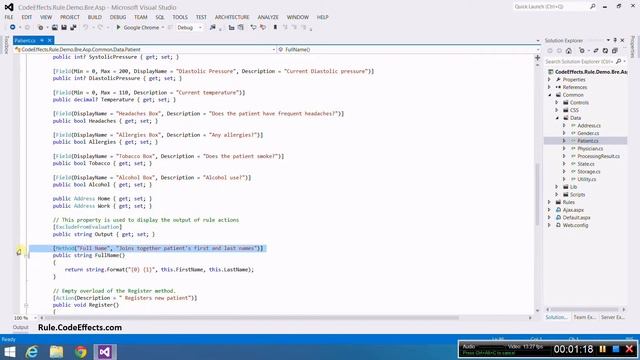The height and width of the screenshot is (360, 640).
Task: Collapse the Data folder
Action: [557, 118]
